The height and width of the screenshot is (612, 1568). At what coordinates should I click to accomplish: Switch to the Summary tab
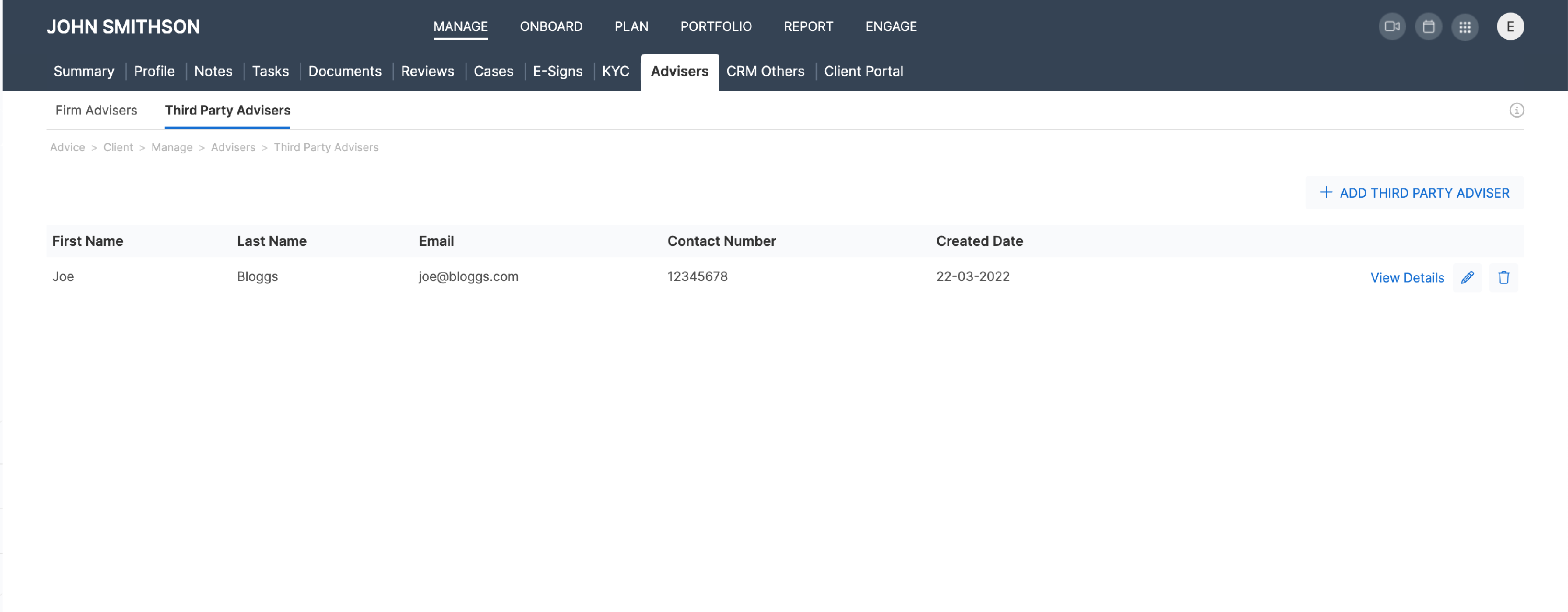(x=84, y=71)
